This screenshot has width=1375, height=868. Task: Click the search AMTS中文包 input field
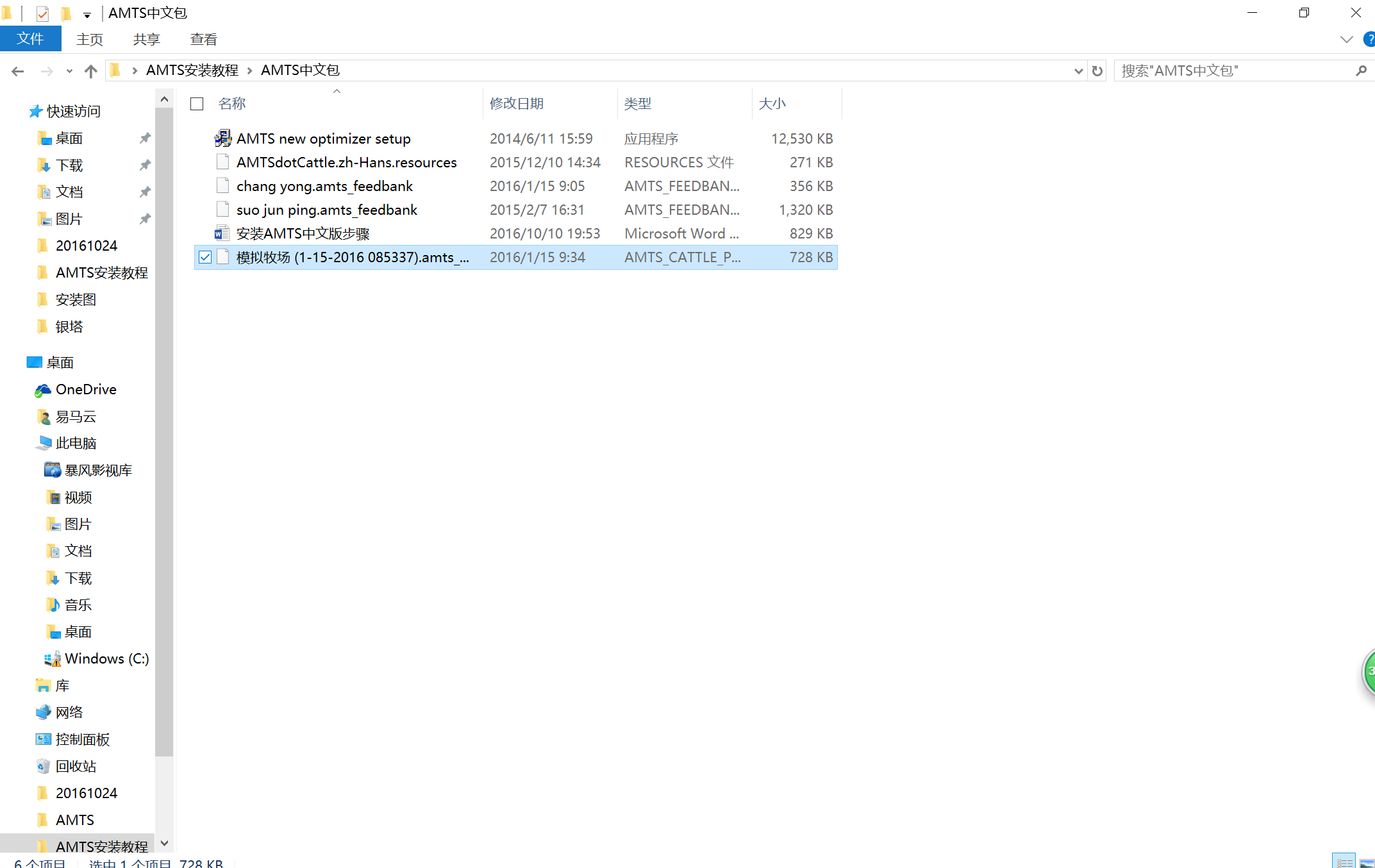(1235, 71)
